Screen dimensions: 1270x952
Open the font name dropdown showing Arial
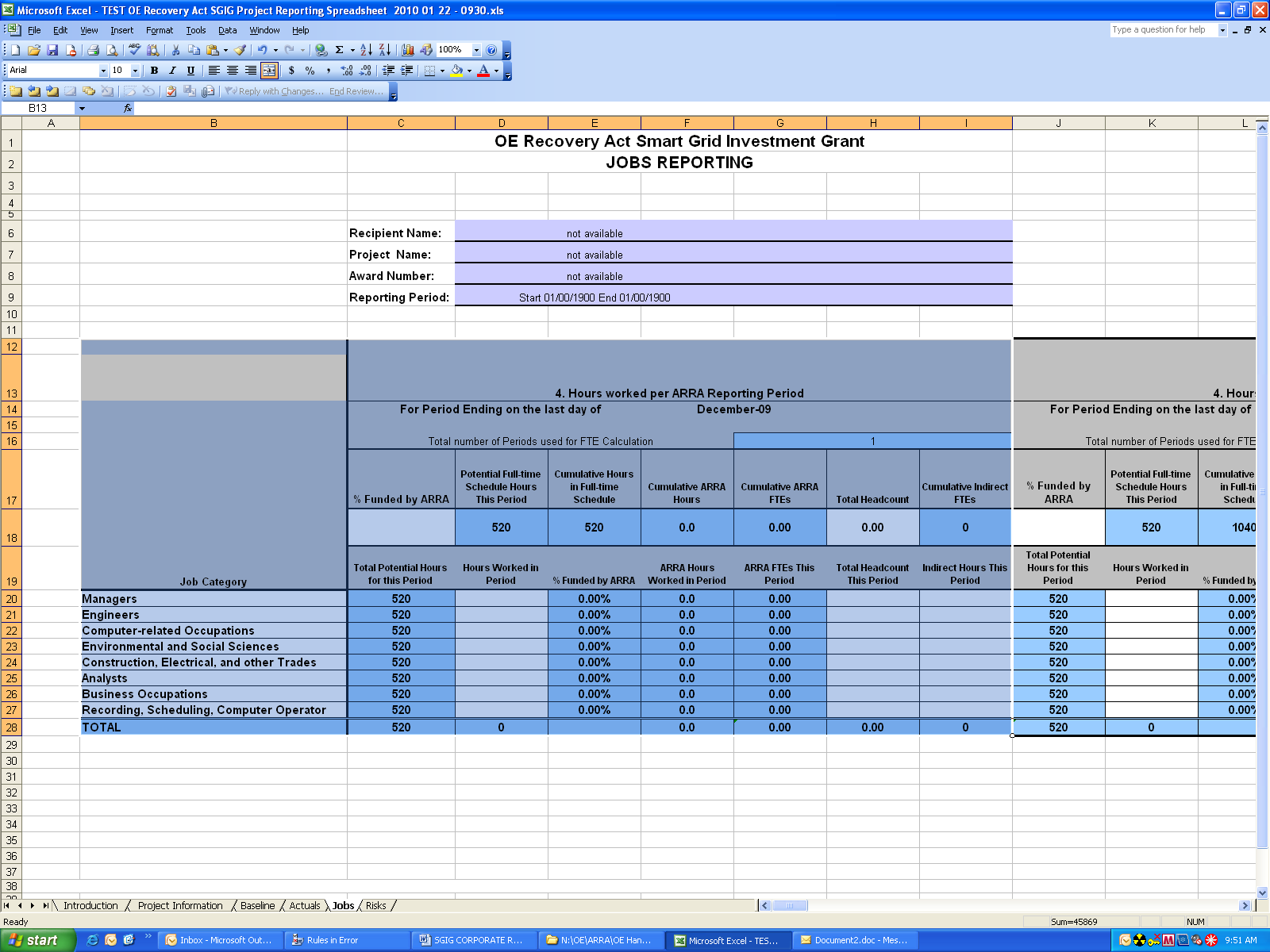[102, 71]
